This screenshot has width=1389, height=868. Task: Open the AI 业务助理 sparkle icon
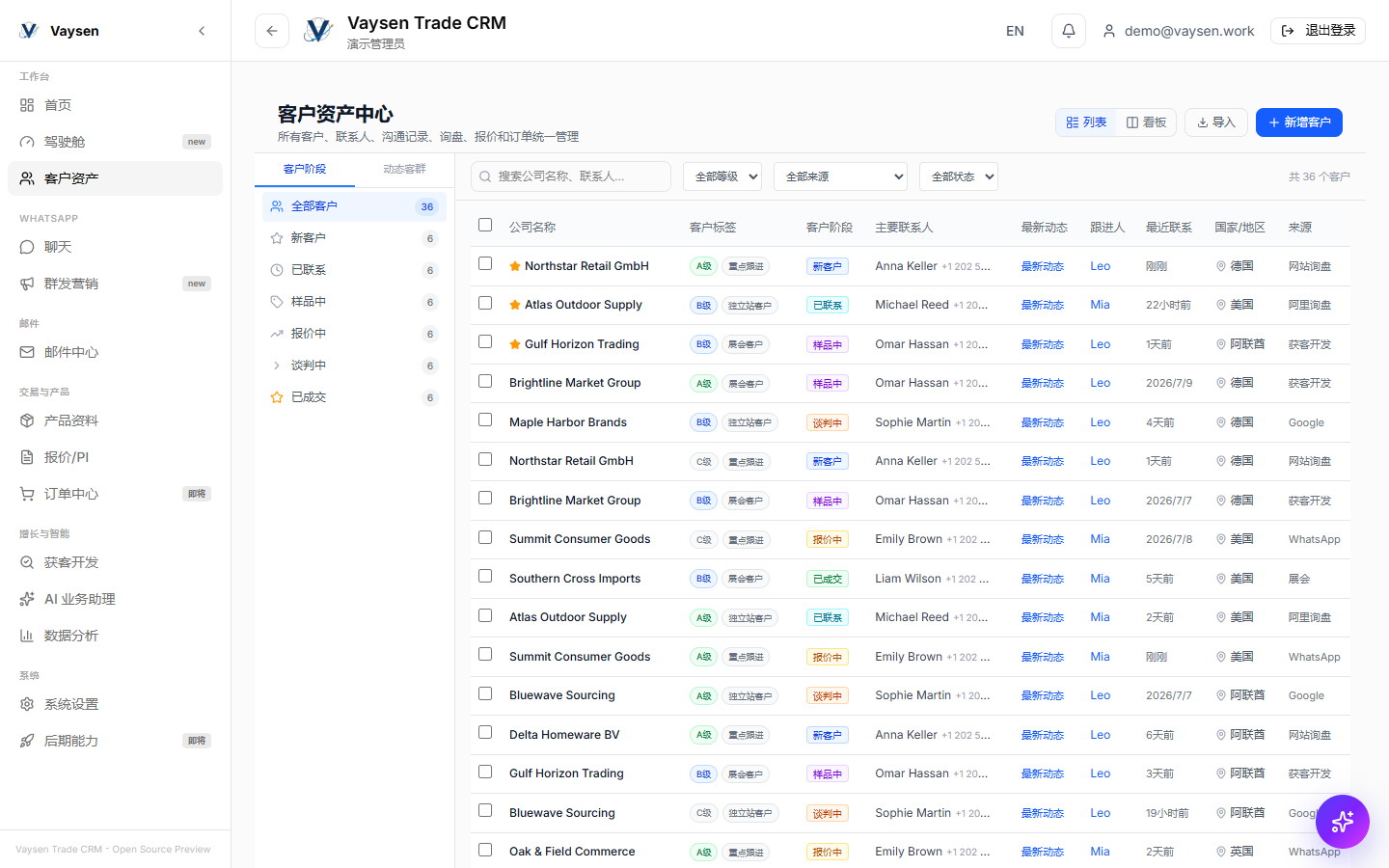27,599
